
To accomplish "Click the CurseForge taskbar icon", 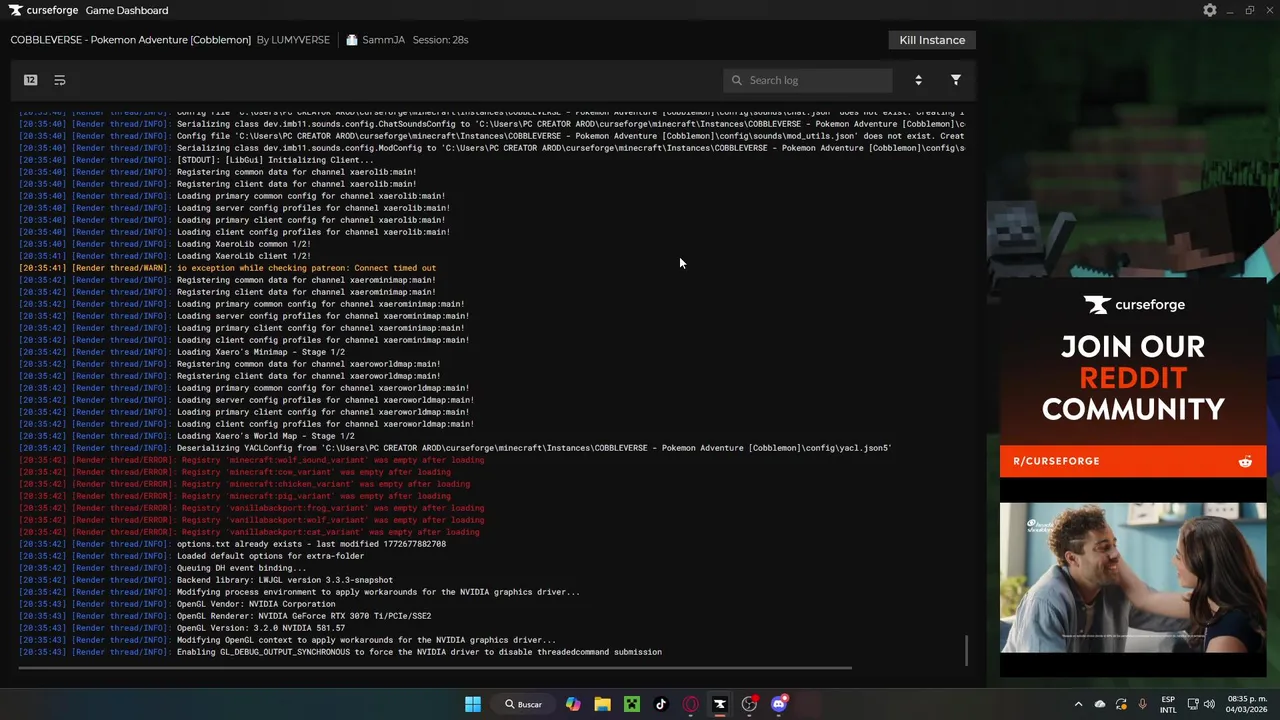I will click(720, 704).
